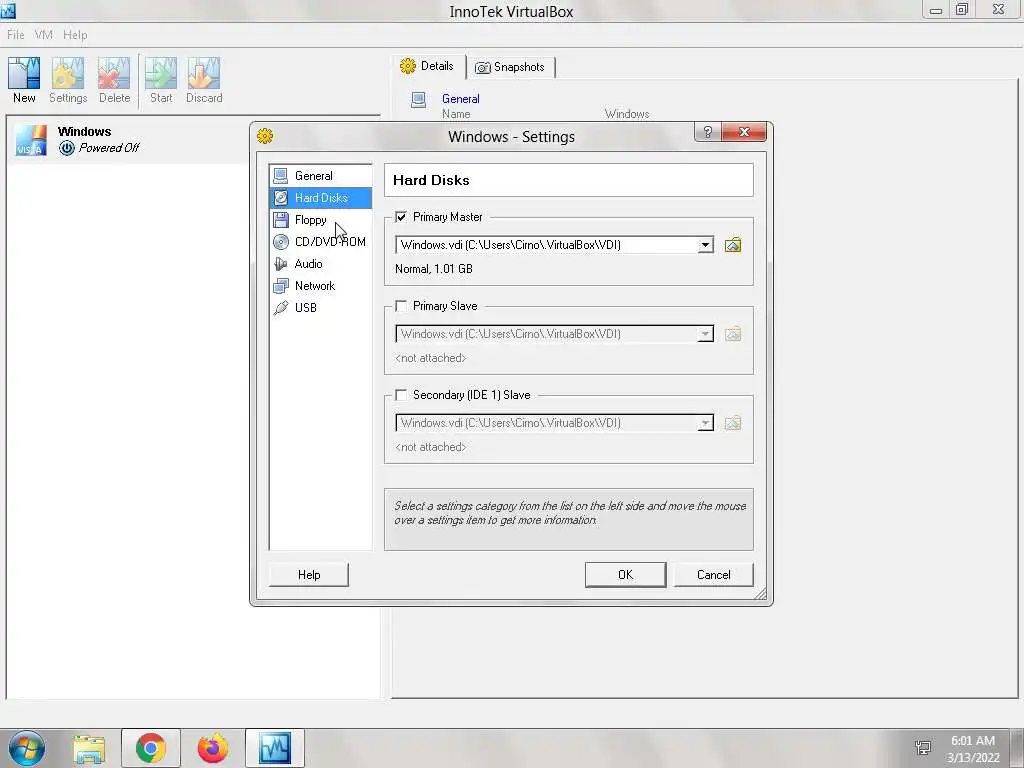Click the Help button in settings dialog

[309, 575]
